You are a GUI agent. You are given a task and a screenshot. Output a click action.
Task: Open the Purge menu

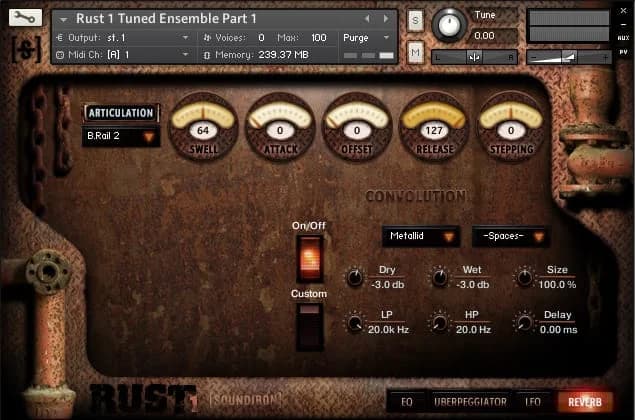point(366,38)
